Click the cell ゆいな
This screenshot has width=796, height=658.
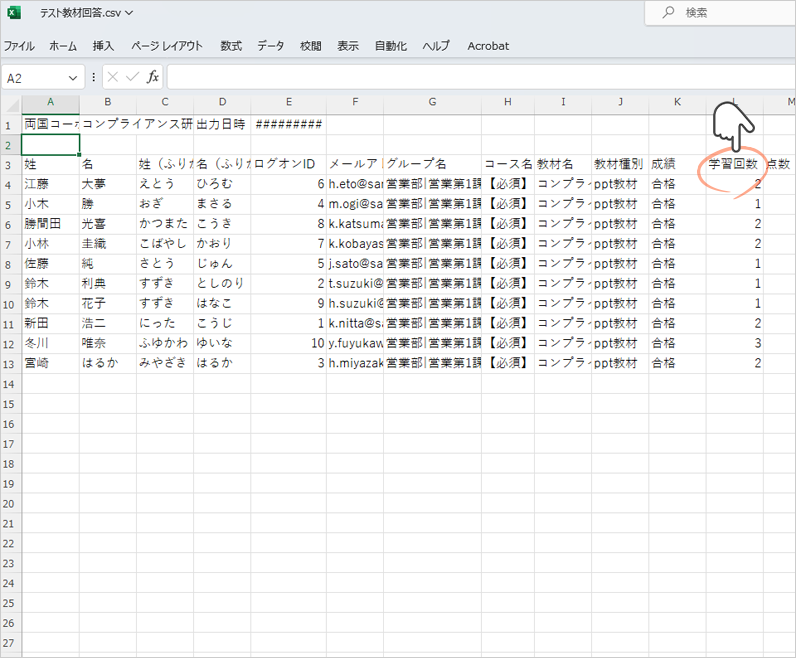(222, 344)
